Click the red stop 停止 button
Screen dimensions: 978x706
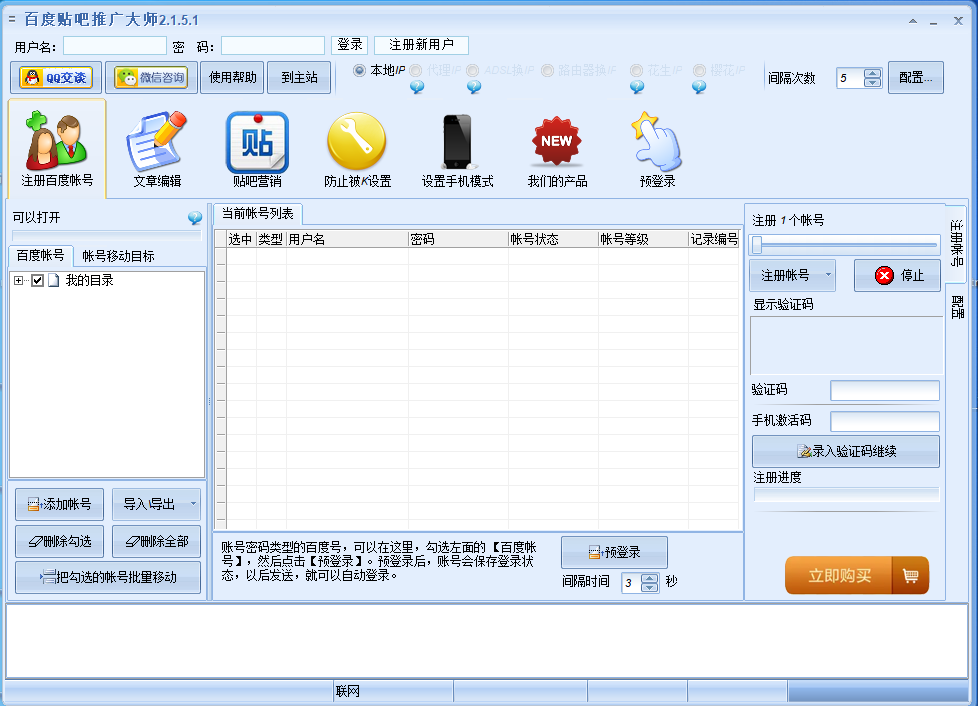(x=898, y=275)
